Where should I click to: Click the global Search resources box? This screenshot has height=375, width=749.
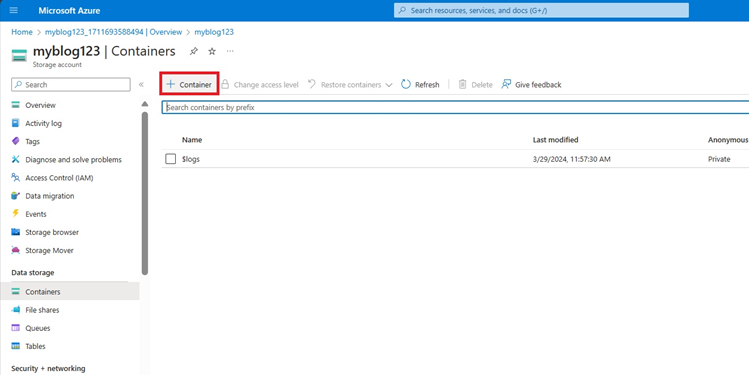click(541, 10)
